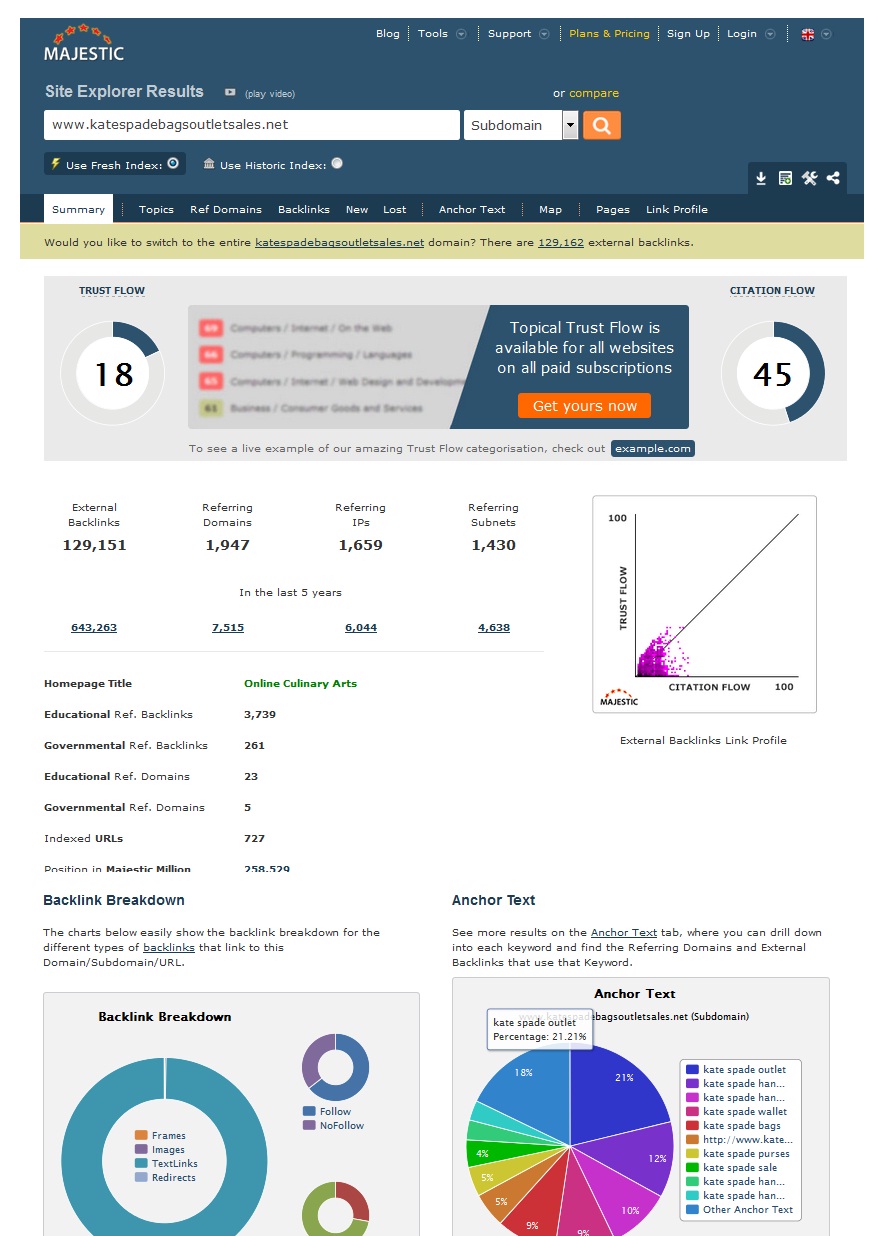Viewport: 872px width, 1236px height.
Task: Click the TRUST FLOW heading link
Action: 112,291
